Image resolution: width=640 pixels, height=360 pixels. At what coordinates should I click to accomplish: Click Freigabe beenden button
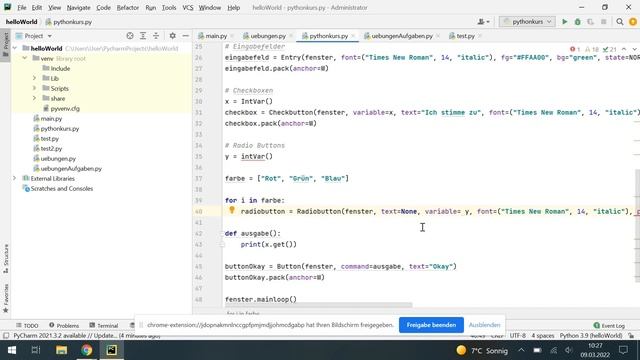point(431,325)
